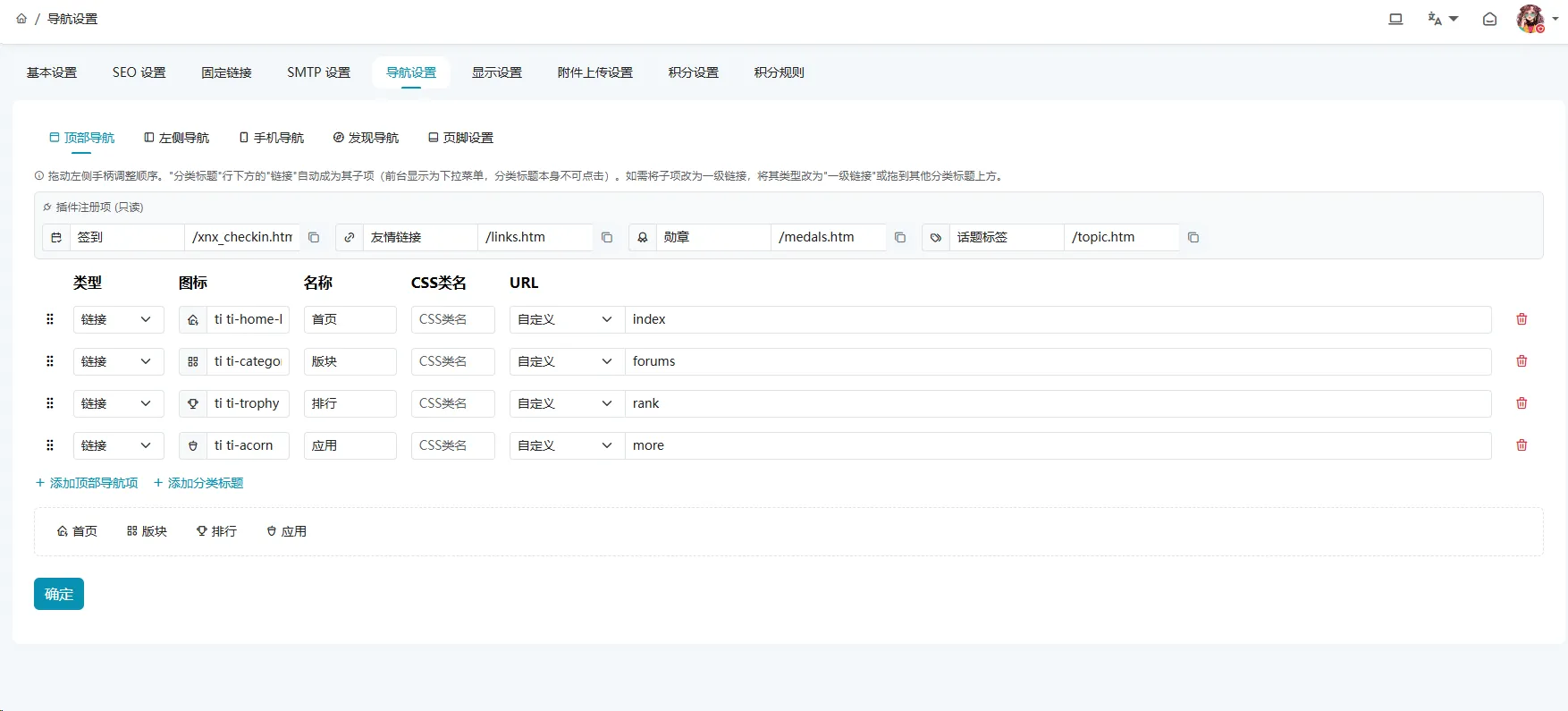Open the type dropdown for 应用 row
Viewport: 1568px width, 711px height.
(119, 445)
